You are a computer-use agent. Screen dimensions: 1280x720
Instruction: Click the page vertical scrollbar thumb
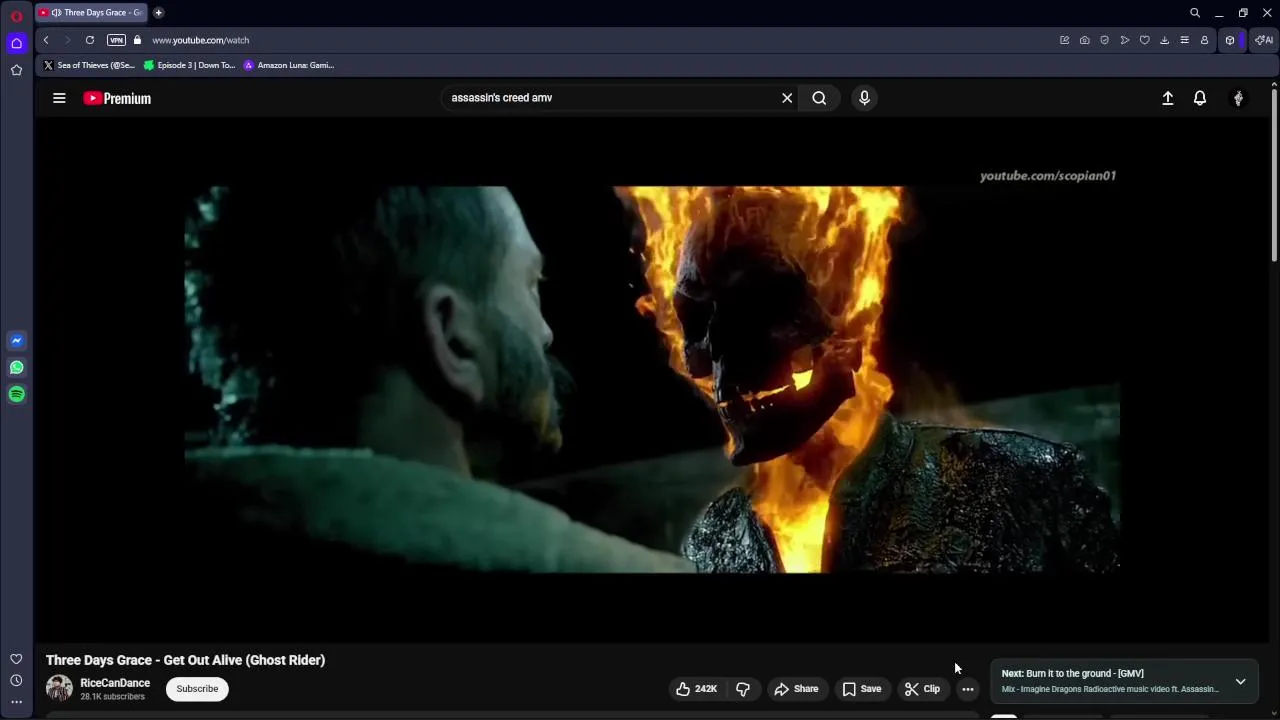point(1274,175)
